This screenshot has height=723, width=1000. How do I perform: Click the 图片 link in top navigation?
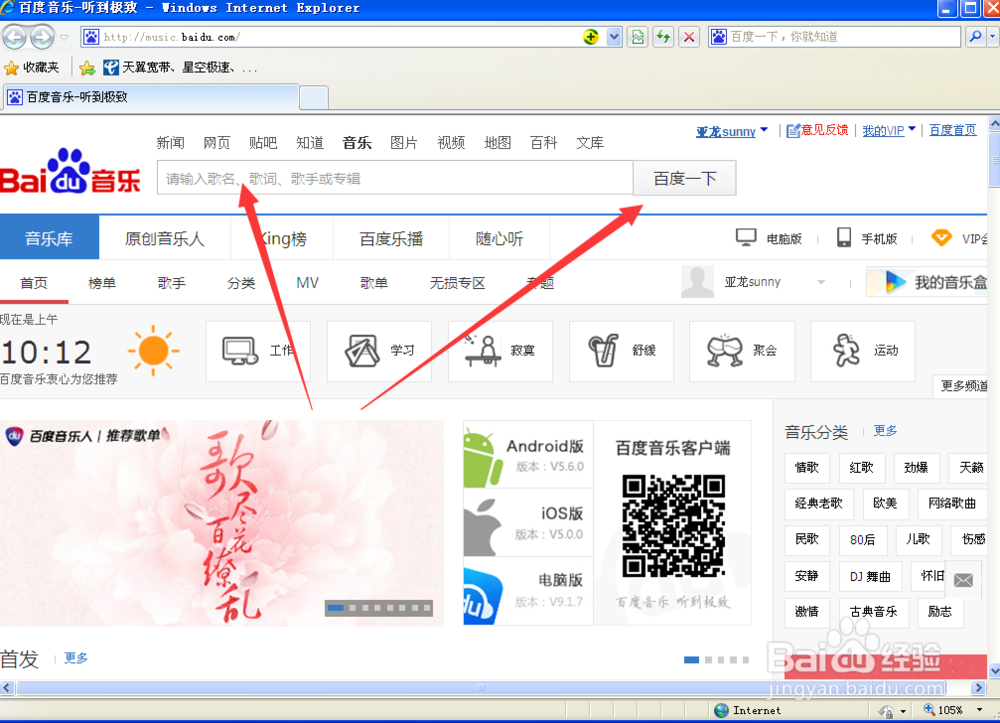tap(404, 142)
